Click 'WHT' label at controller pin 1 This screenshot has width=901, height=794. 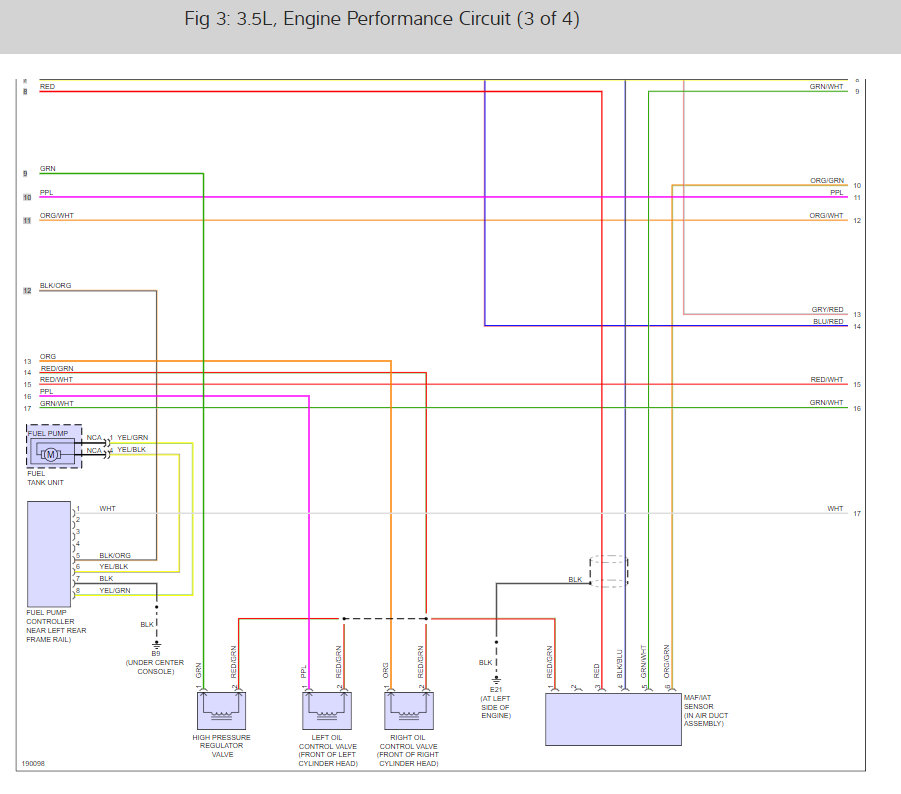(107, 509)
